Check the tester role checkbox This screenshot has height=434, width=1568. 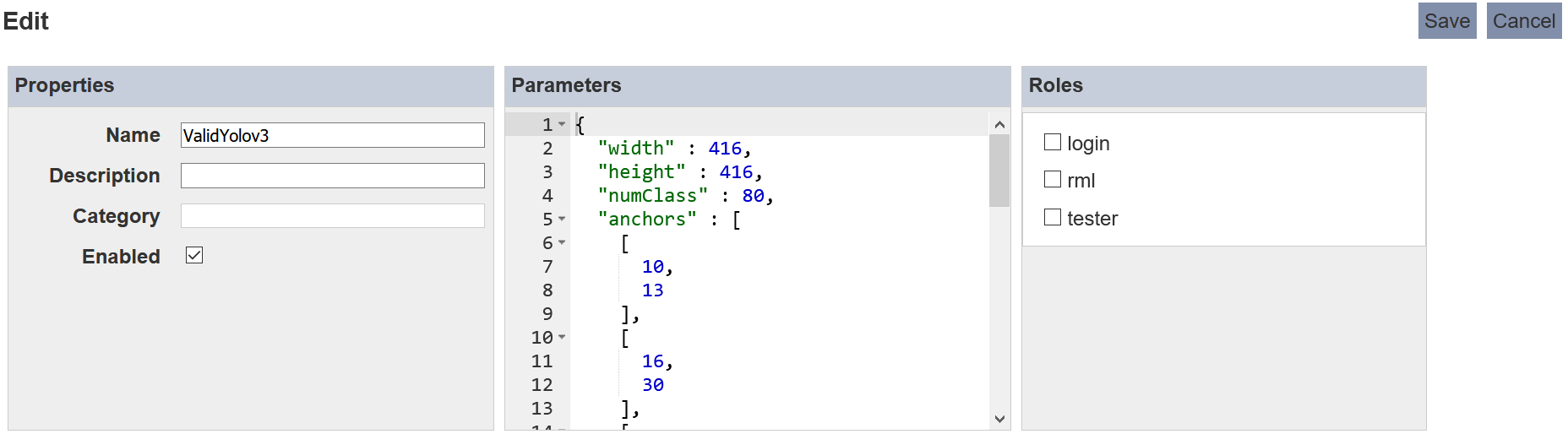(x=1053, y=217)
